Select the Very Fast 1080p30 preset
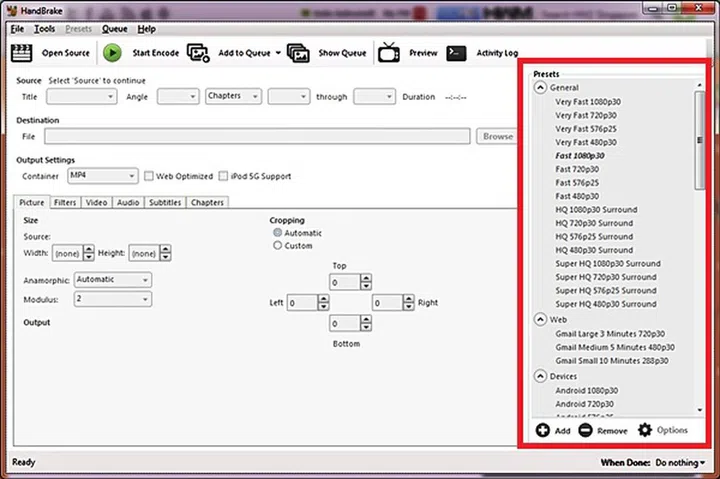 (588, 102)
